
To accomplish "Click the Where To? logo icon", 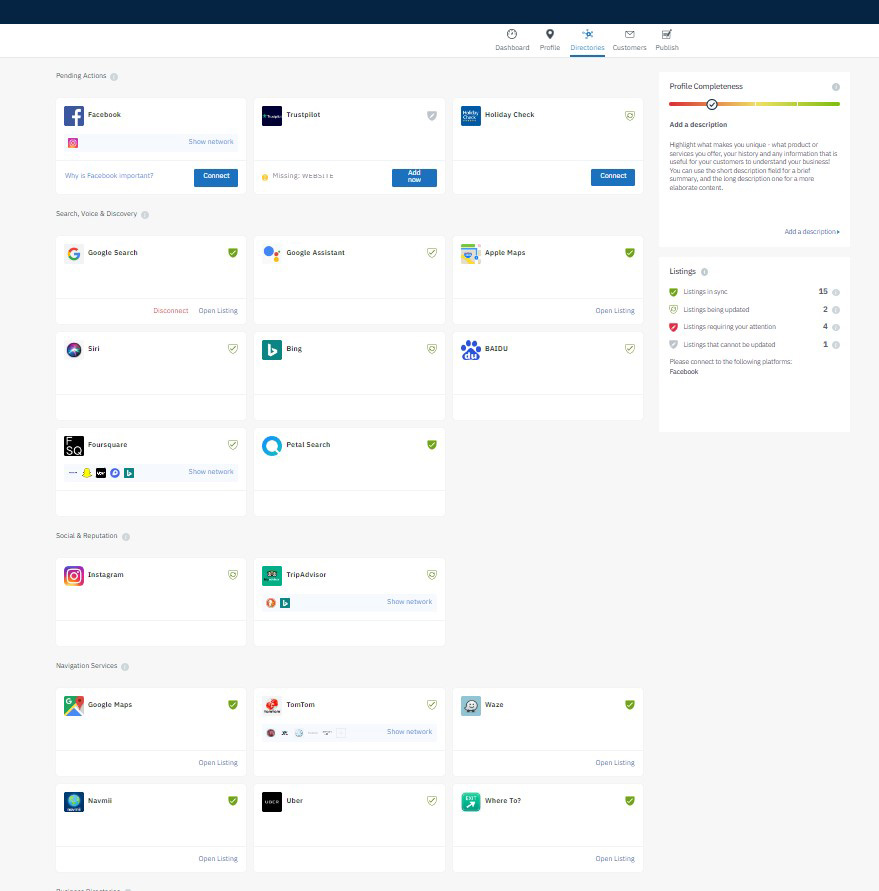I will (470, 802).
